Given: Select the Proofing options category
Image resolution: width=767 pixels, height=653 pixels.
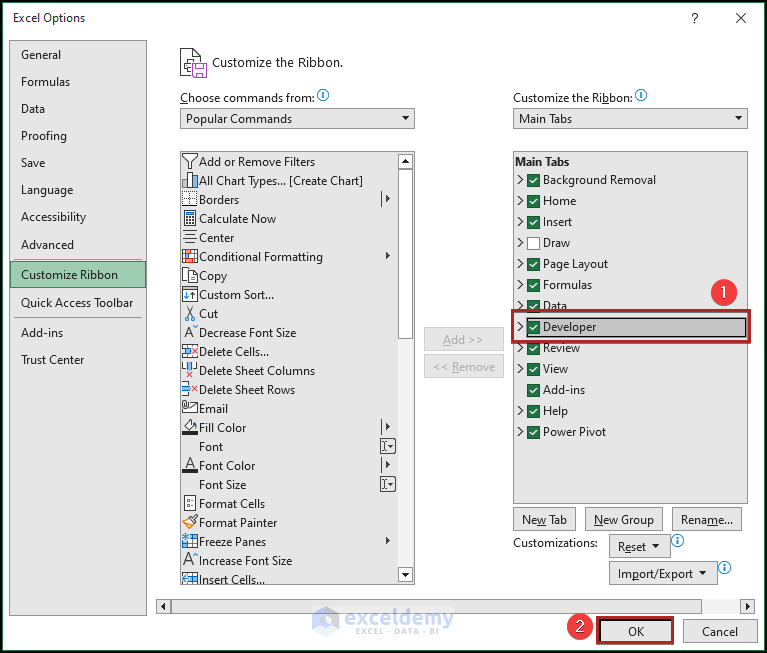Looking at the screenshot, I should pos(78,135).
